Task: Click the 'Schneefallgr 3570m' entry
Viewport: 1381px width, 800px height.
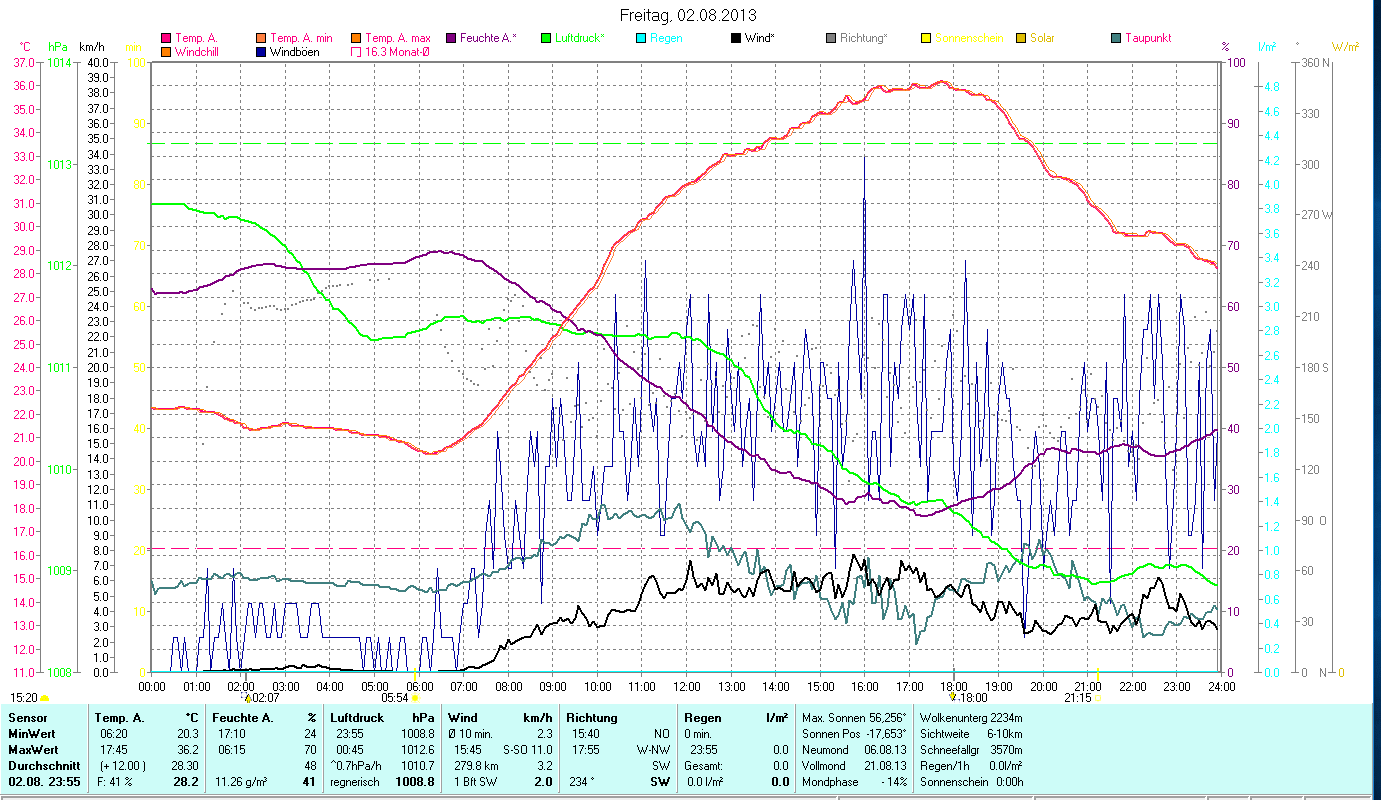Action: tap(972, 749)
